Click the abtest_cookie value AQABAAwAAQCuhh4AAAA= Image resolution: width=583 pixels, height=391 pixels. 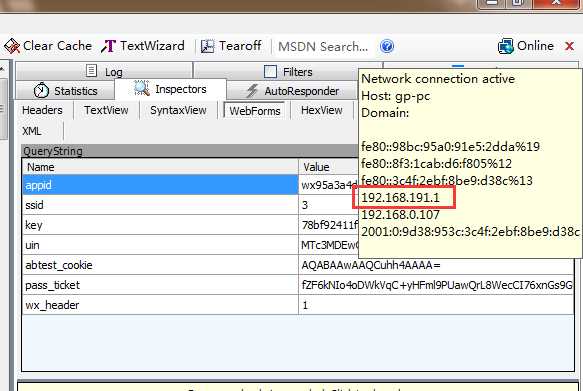pos(371,265)
